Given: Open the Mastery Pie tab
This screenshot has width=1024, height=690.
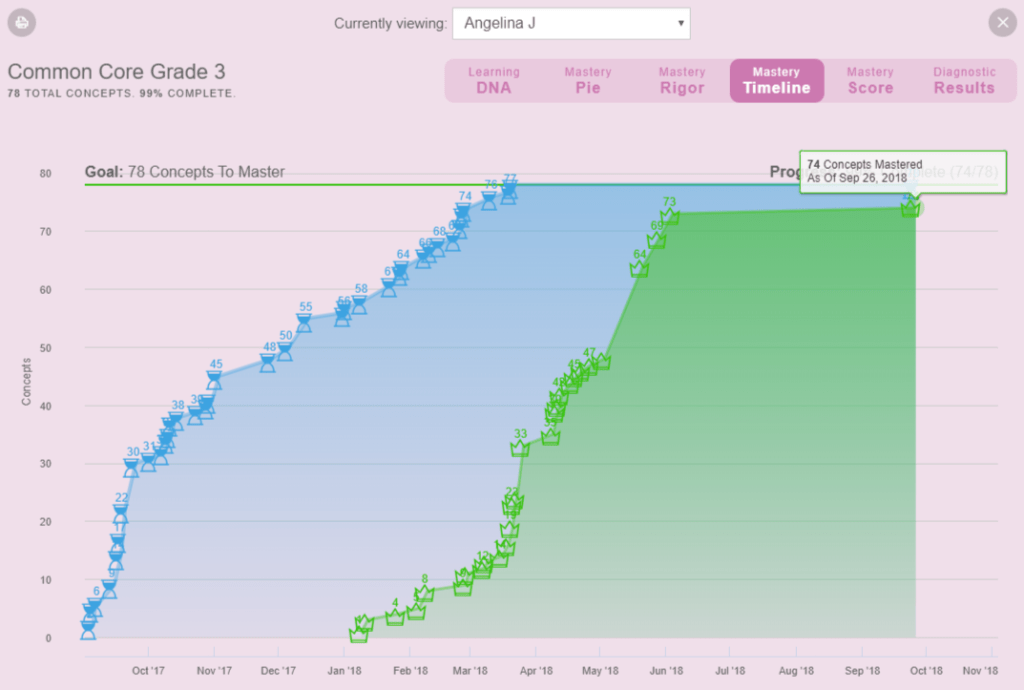Looking at the screenshot, I should point(587,80).
